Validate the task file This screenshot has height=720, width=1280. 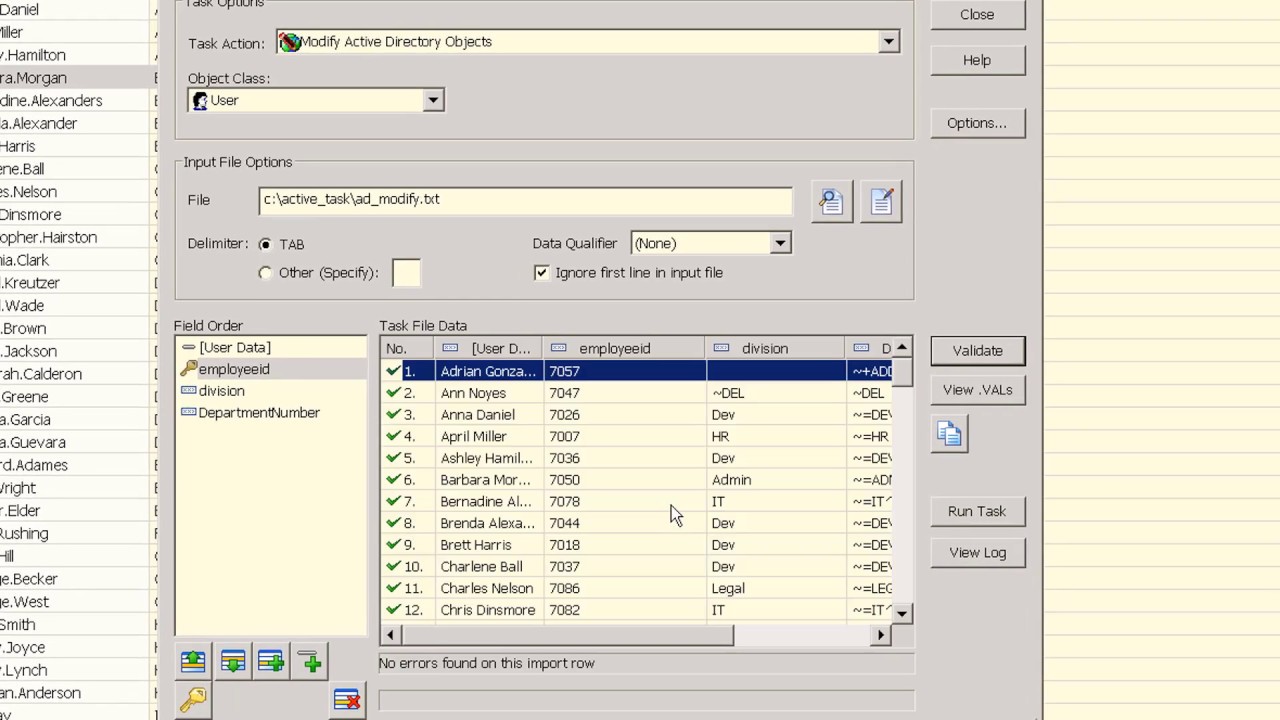[x=977, y=350]
